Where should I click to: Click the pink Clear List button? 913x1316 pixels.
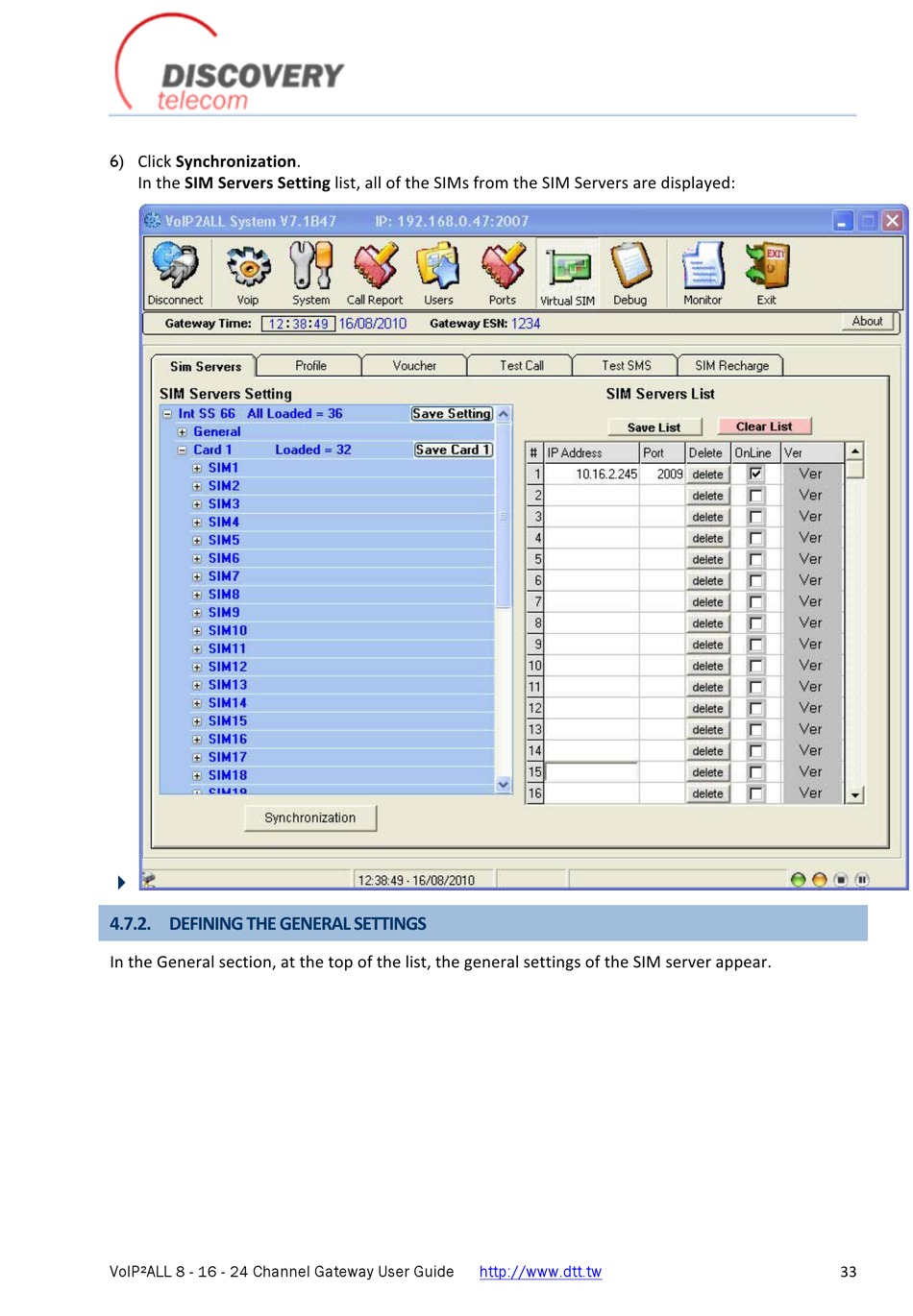coord(764,426)
